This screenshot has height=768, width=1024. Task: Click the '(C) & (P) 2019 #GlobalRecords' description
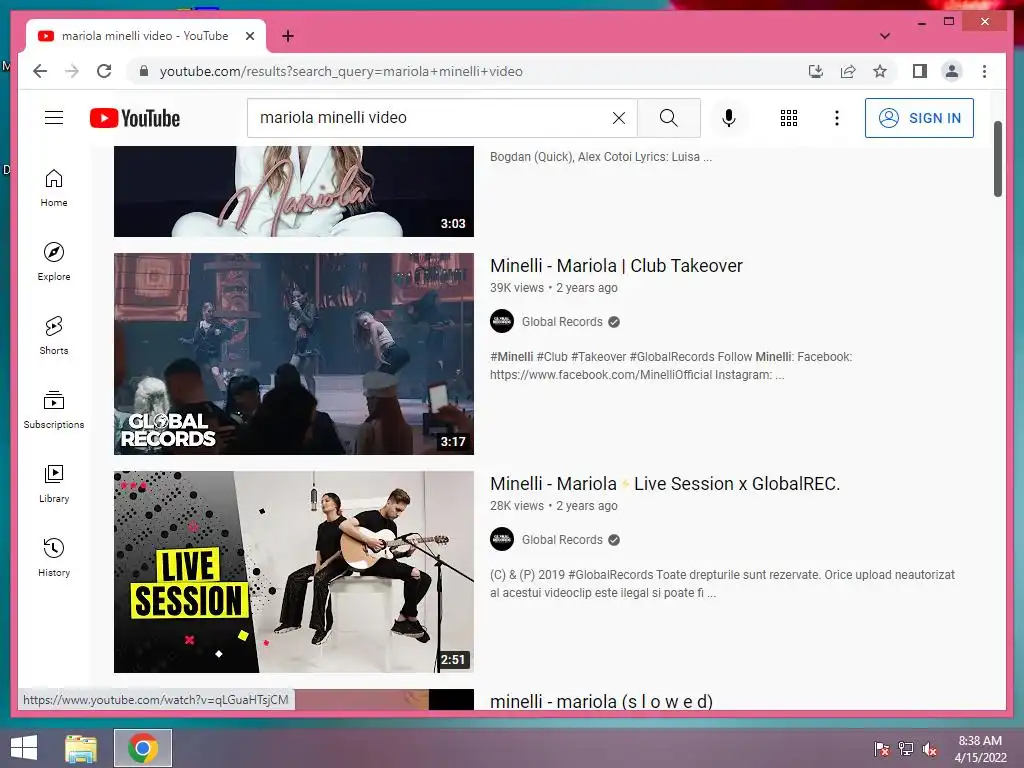click(x=722, y=584)
